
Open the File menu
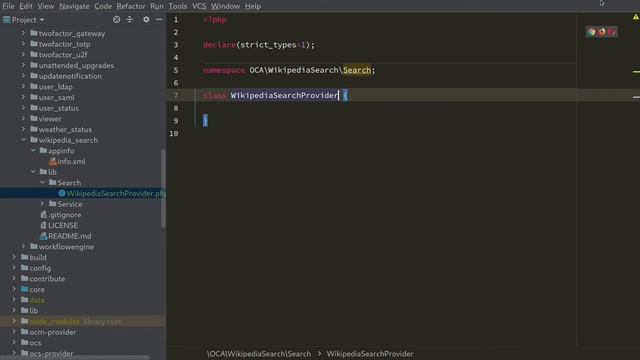pos(8,6)
